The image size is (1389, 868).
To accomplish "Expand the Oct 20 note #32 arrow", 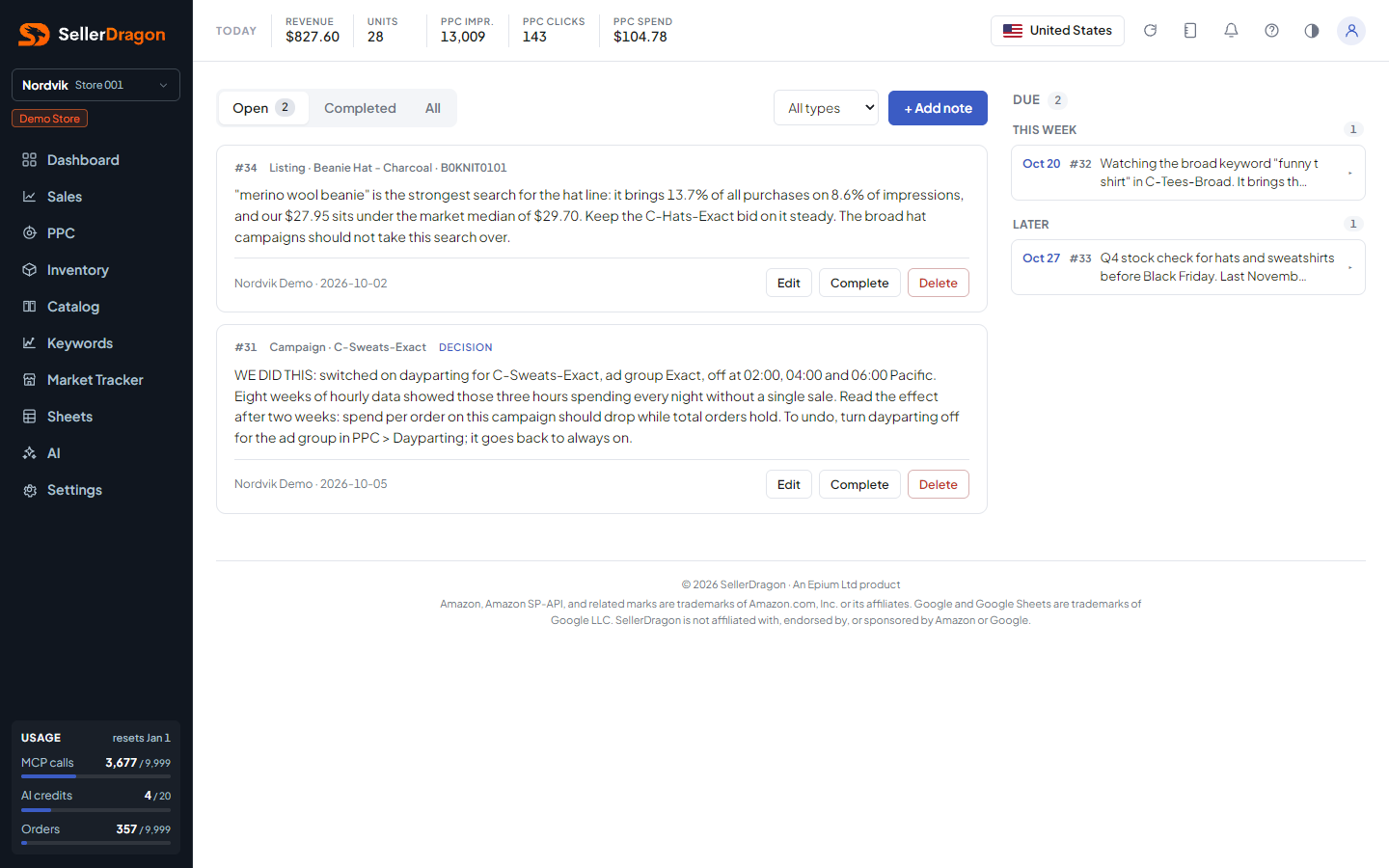I will point(1349,173).
